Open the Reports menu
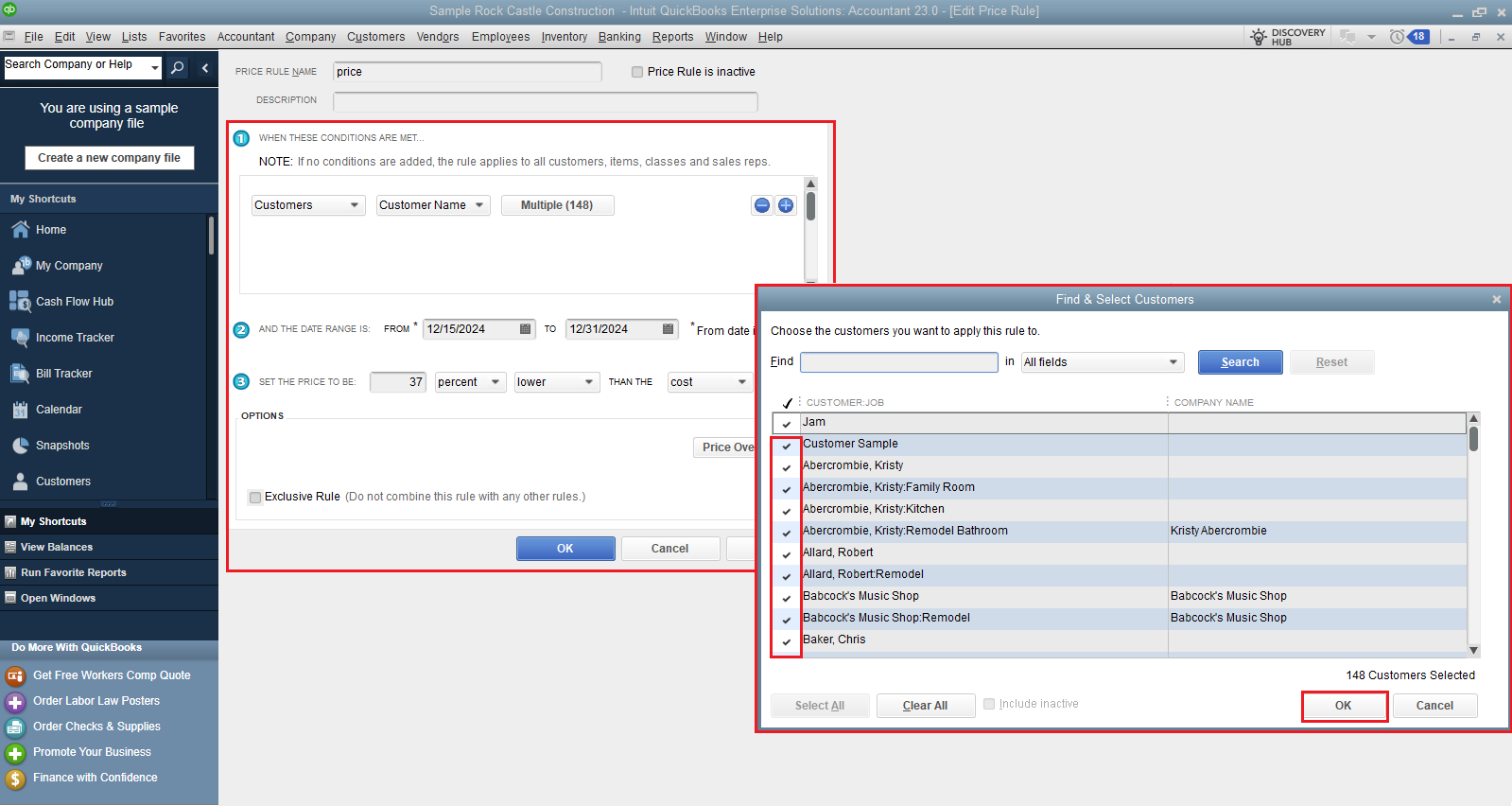 672,37
